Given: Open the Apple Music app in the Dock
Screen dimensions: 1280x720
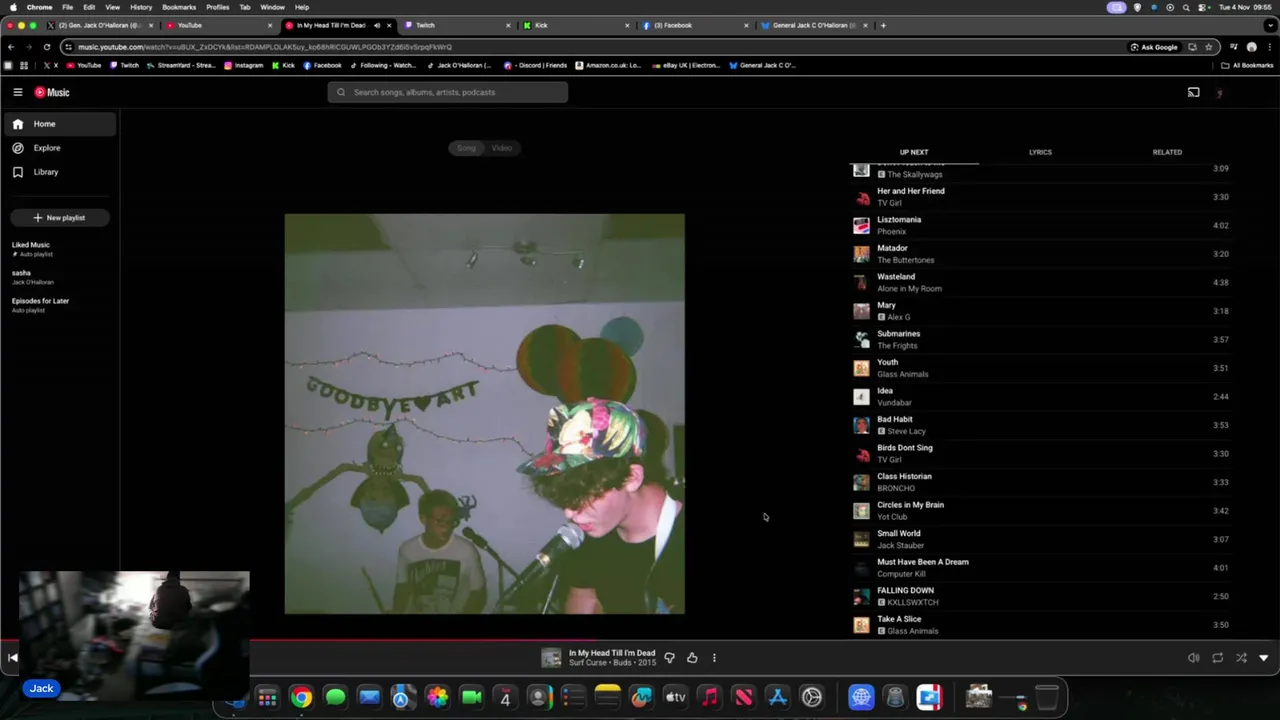Looking at the screenshot, I should [x=709, y=697].
